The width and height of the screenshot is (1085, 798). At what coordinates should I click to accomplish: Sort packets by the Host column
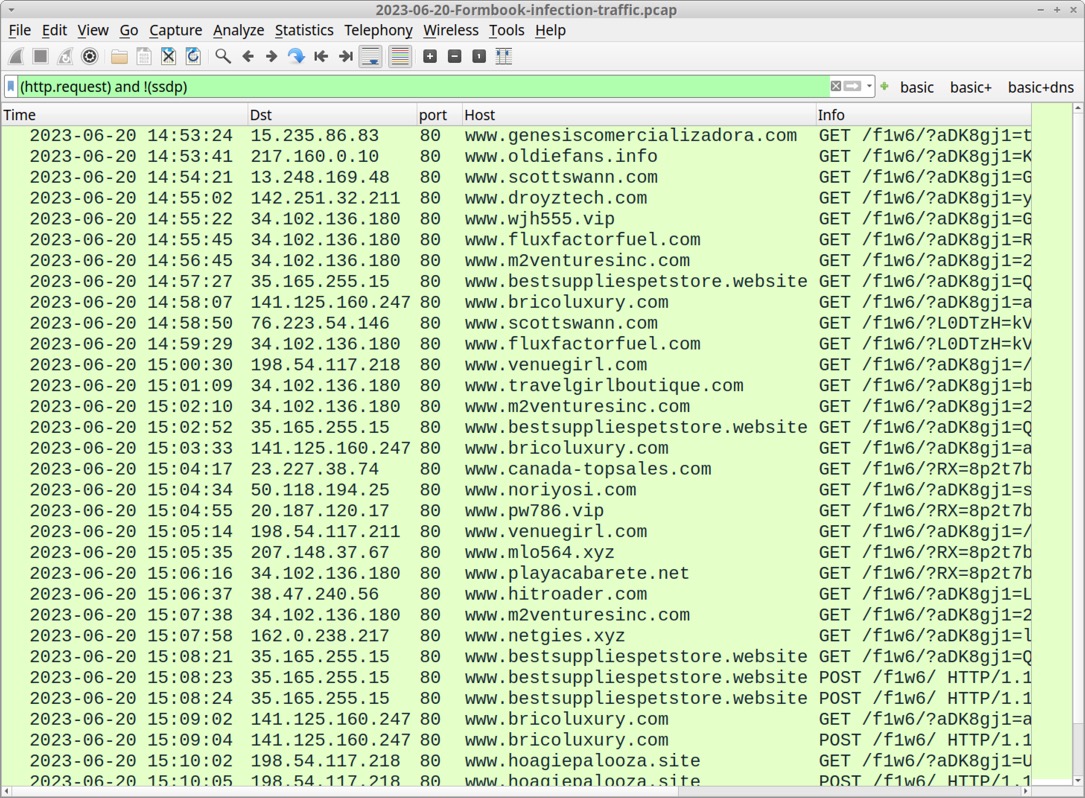click(x=639, y=115)
